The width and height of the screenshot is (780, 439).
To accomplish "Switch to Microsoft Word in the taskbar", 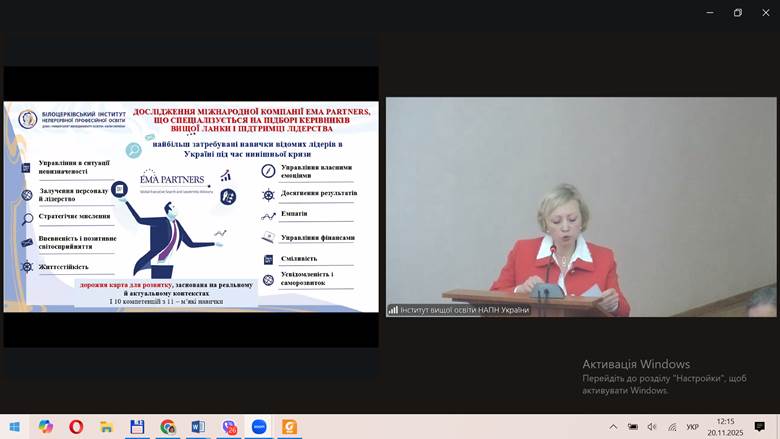I will point(198,427).
